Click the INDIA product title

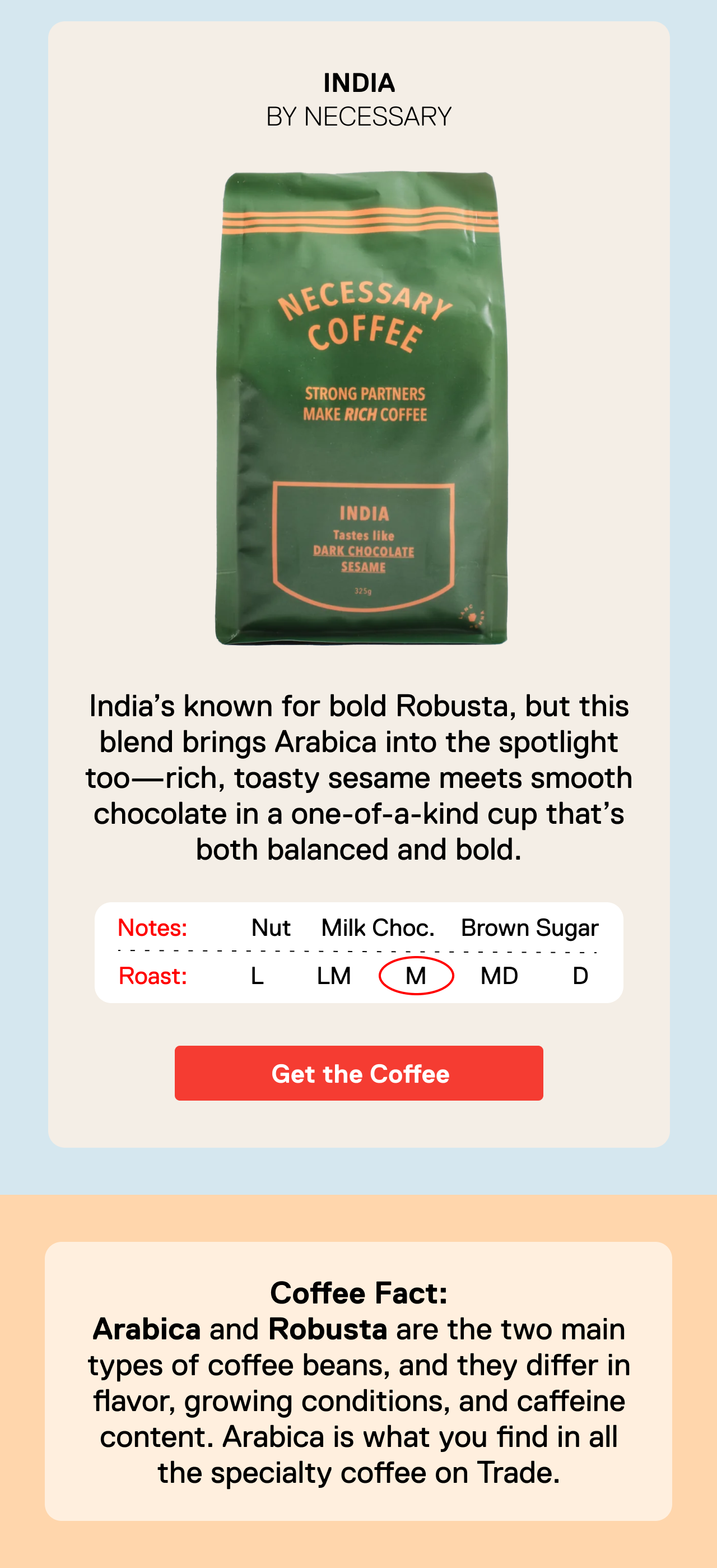tap(359, 83)
